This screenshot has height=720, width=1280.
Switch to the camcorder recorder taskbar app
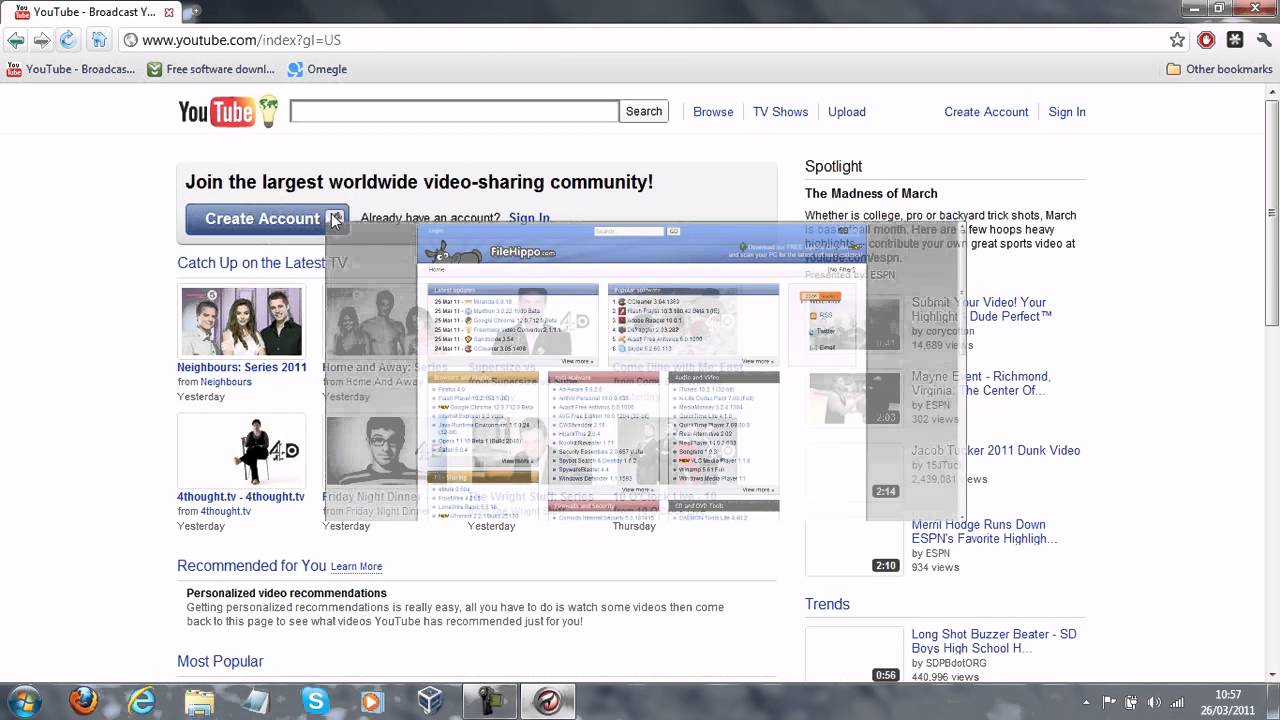click(489, 700)
